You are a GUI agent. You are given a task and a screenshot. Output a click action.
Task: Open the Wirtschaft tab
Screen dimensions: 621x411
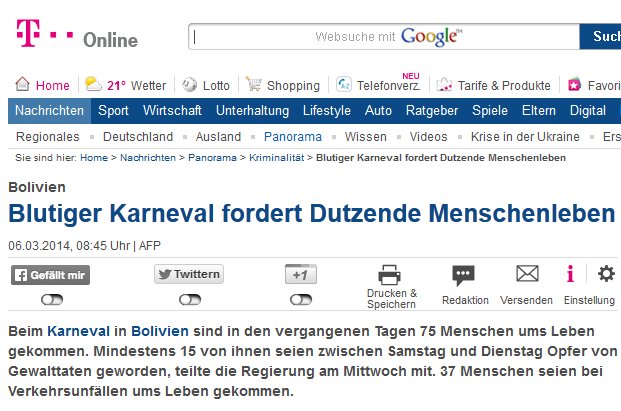172,110
